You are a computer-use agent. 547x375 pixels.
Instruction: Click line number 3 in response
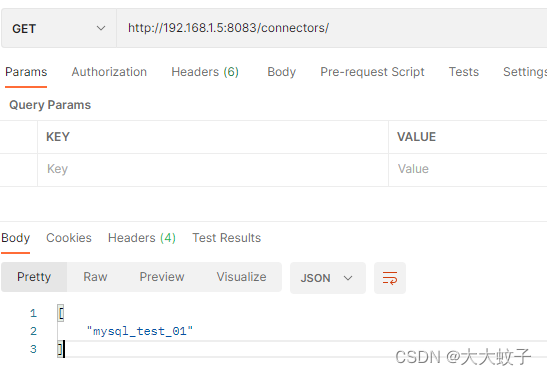(33, 349)
